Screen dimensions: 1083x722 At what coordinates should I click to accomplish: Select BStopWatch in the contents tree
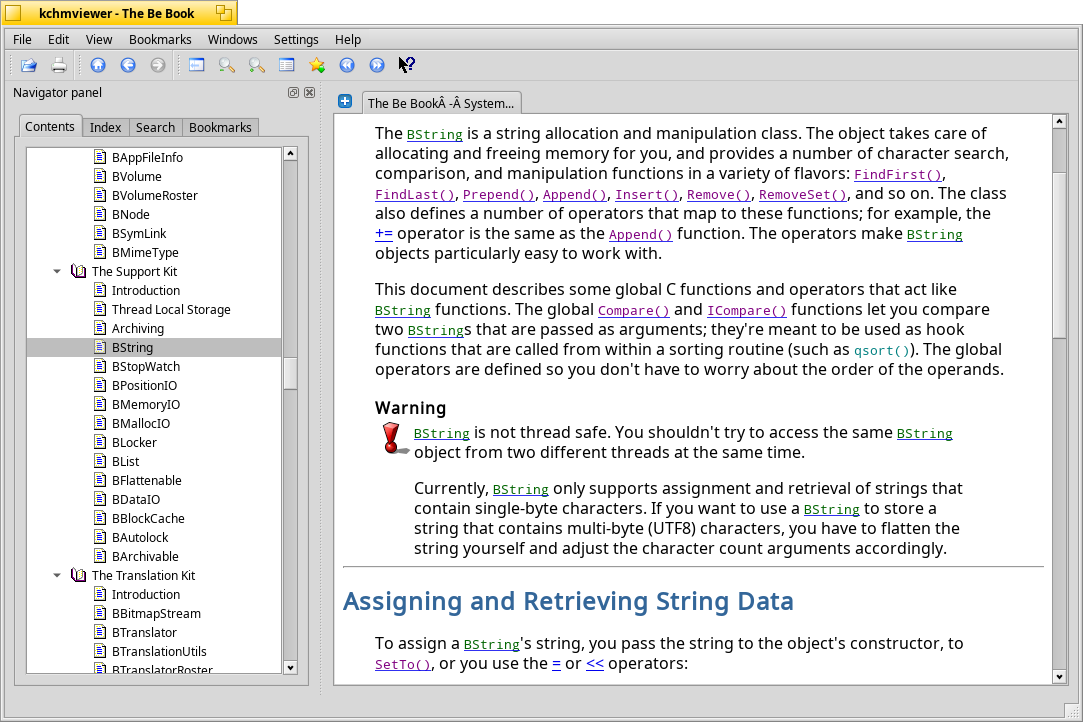tap(146, 367)
